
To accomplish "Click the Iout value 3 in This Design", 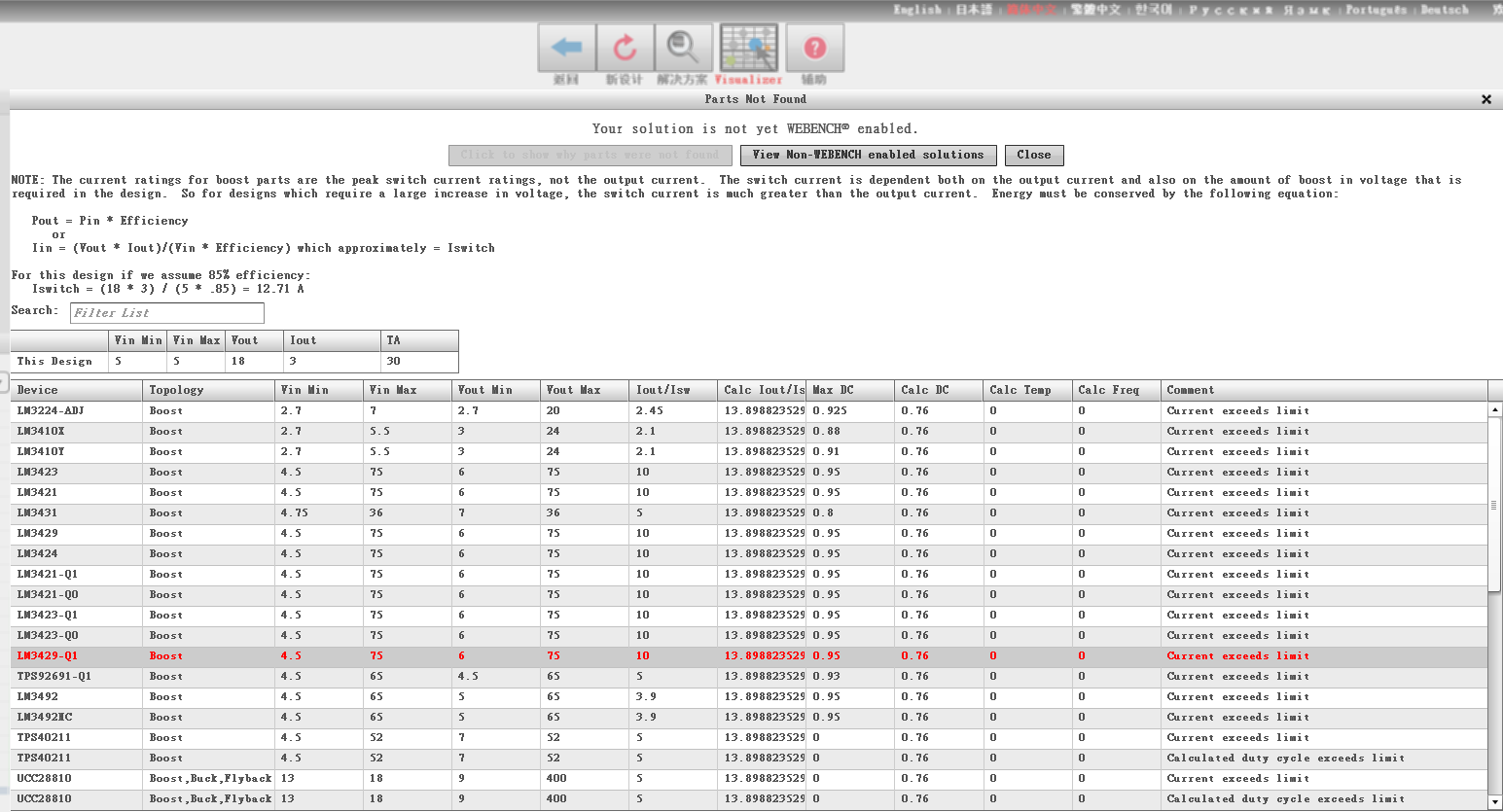I will [293, 362].
